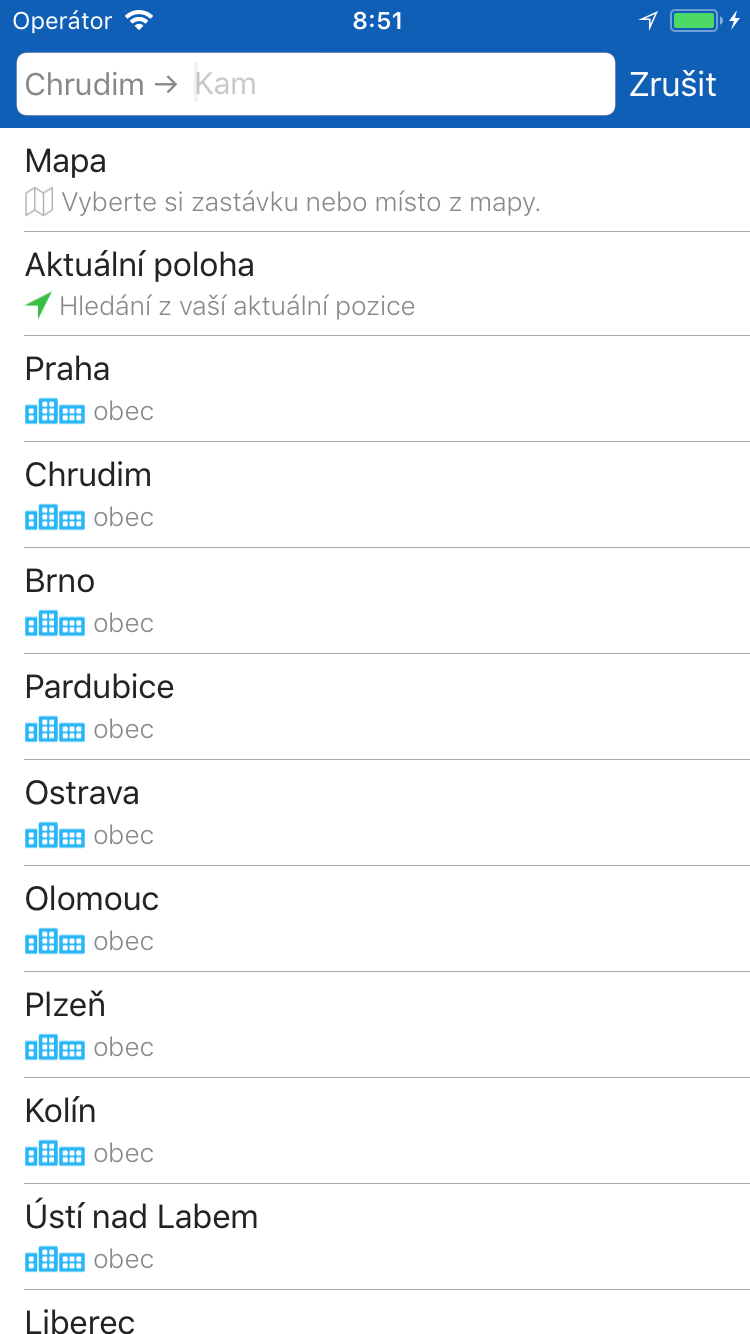Choose Mapa to pick place from map
The width and height of the screenshot is (750, 1334).
coord(375,181)
